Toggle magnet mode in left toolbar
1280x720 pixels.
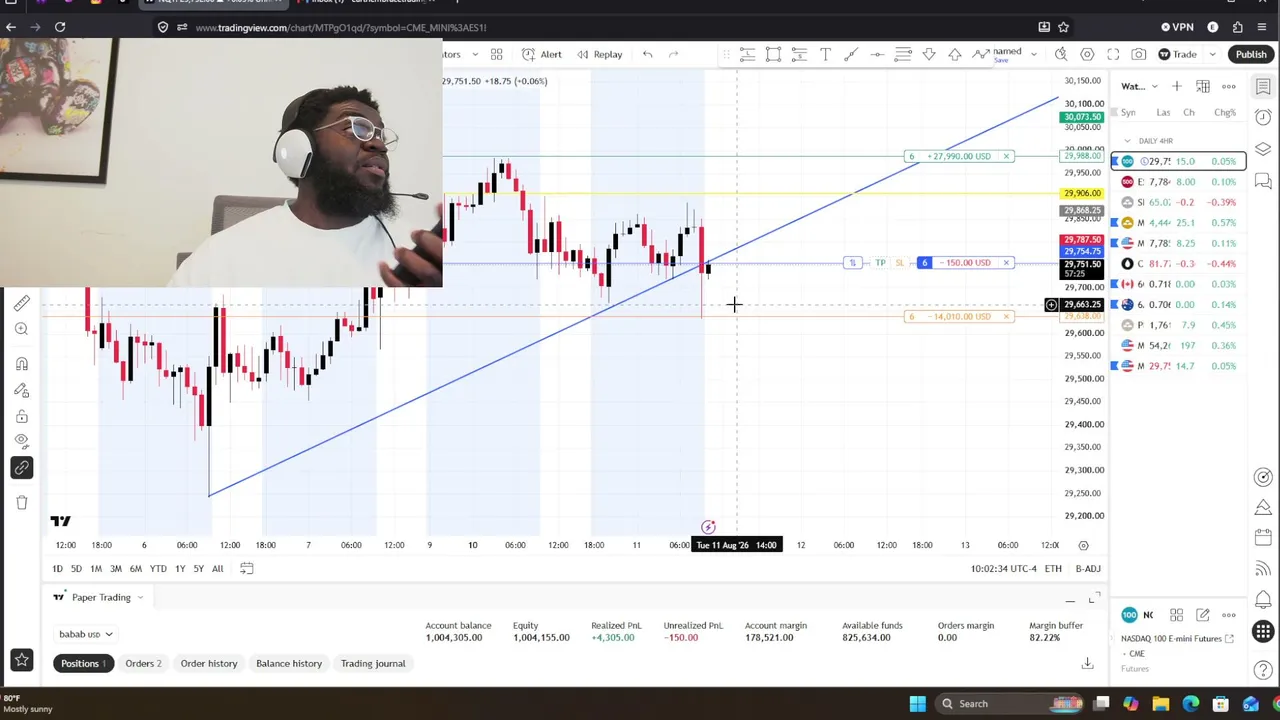pyautogui.click(x=21, y=364)
